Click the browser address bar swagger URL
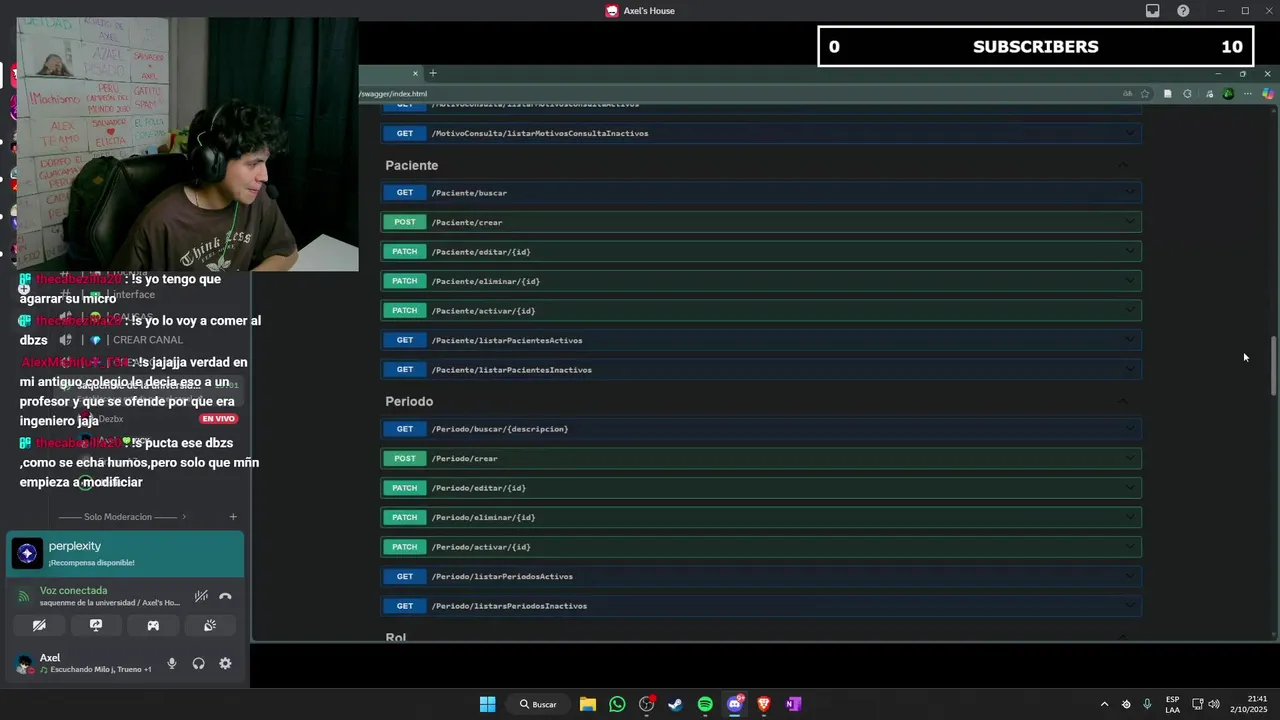Screen dimensions: 1280x720 click(x=394, y=94)
